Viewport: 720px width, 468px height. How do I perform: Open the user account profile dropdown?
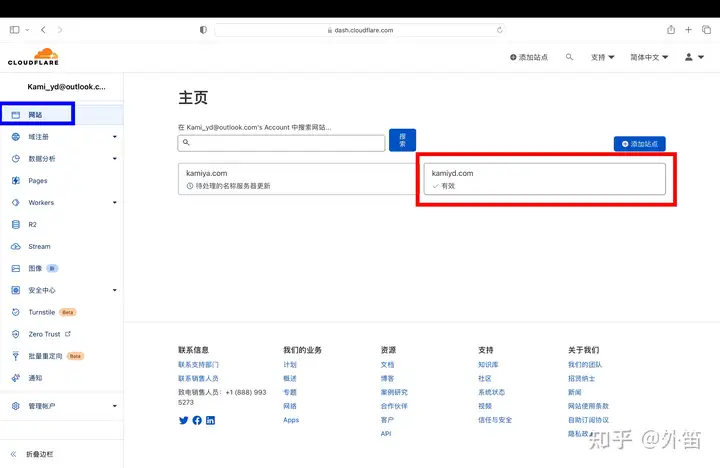[694, 57]
